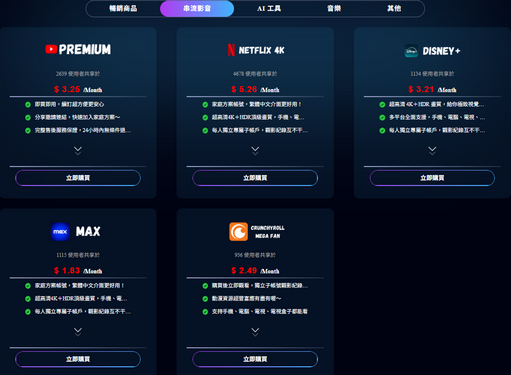The image size is (511, 375).
Task: Click the $ 3.25 /Month price
Action: pos(78,89)
